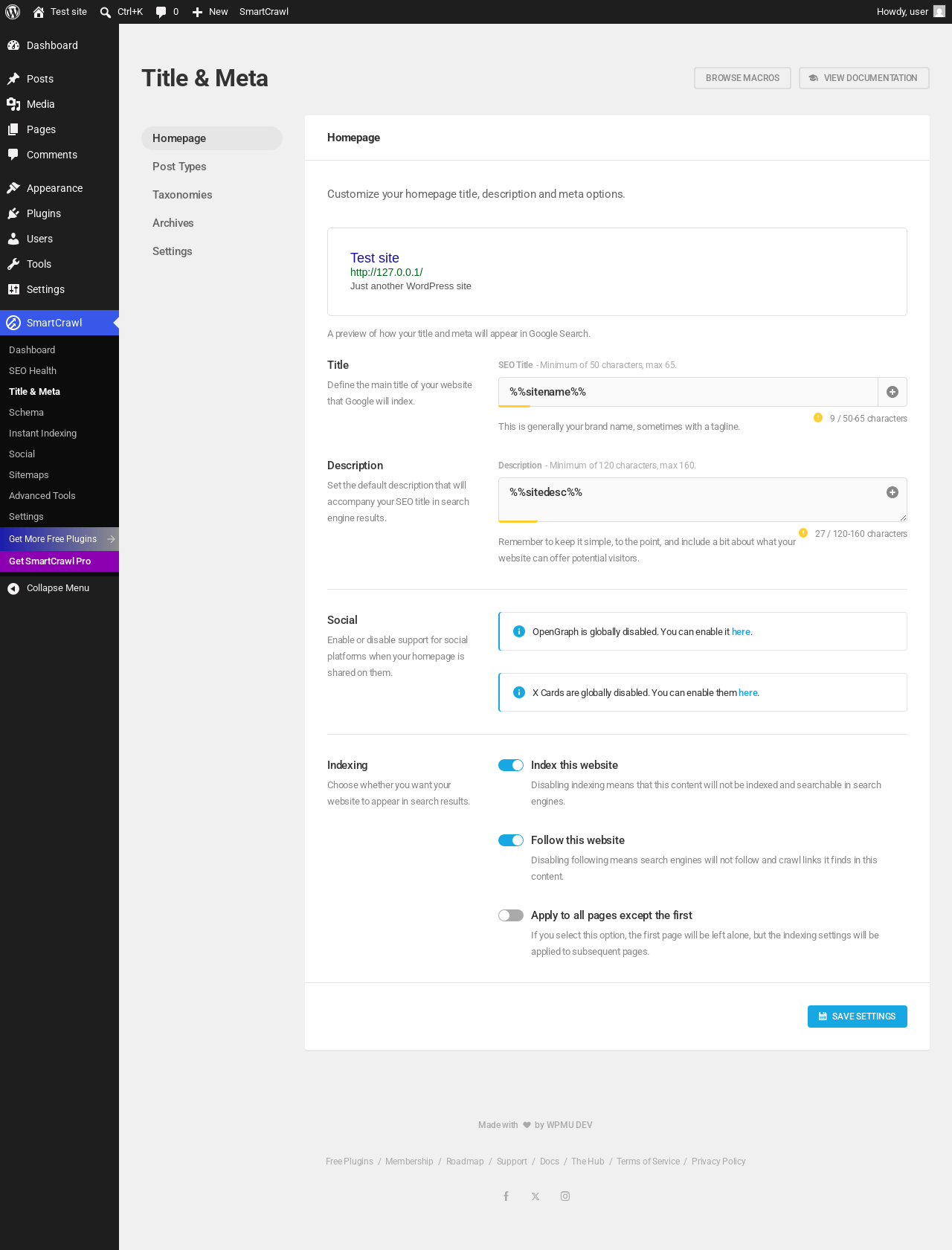Enable Apply to all pages except first
Screen dimensions: 952x1250
(511, 915)
